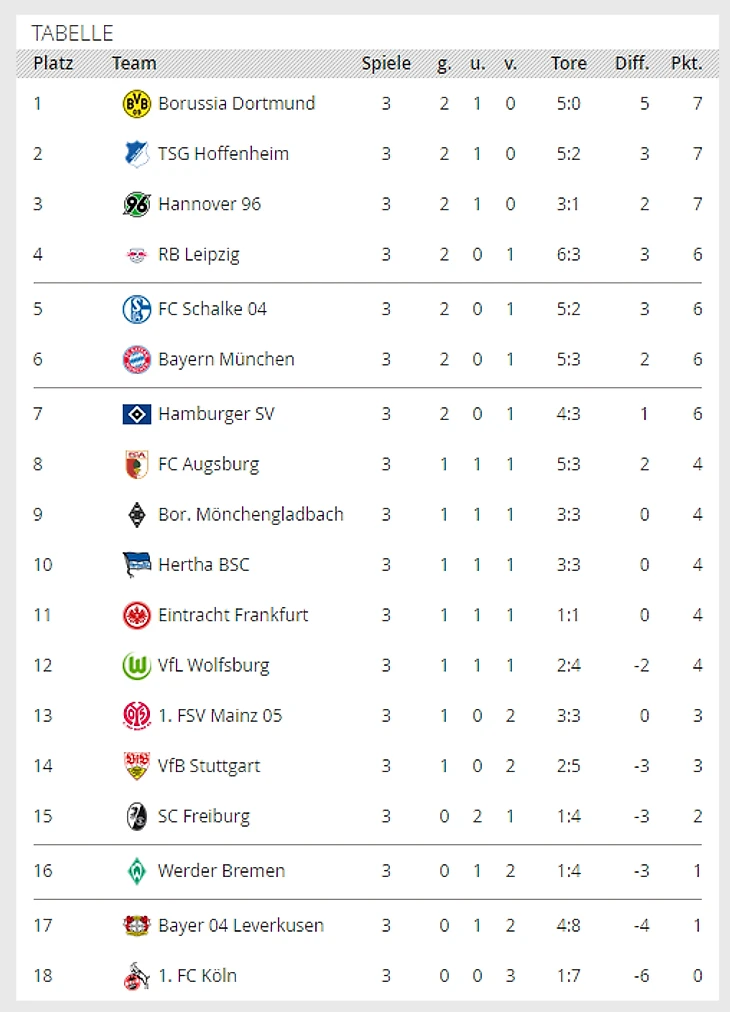Click the VfB Stuttgart team name
Viewport: 730px width, 1012px height.
click(209, 766)
